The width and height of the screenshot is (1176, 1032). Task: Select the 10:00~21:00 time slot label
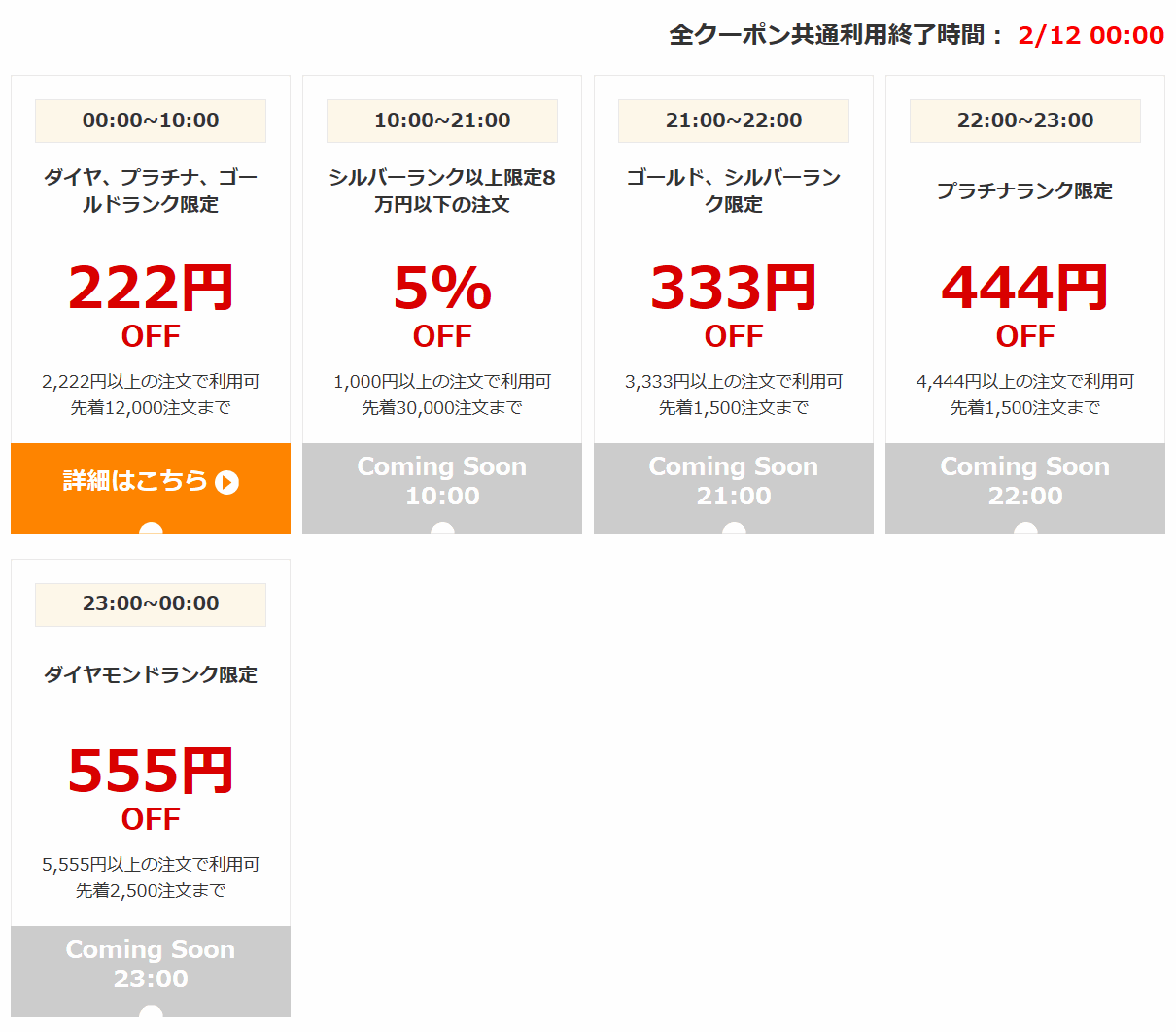[x=442, y=120]
